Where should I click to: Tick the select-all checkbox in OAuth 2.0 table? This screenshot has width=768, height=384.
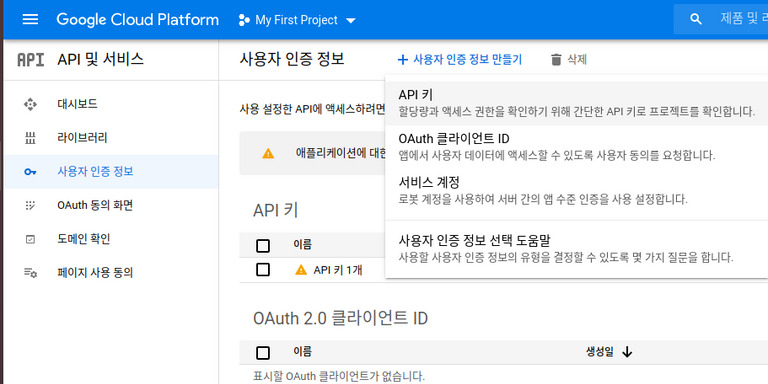[x=263, y=353]
